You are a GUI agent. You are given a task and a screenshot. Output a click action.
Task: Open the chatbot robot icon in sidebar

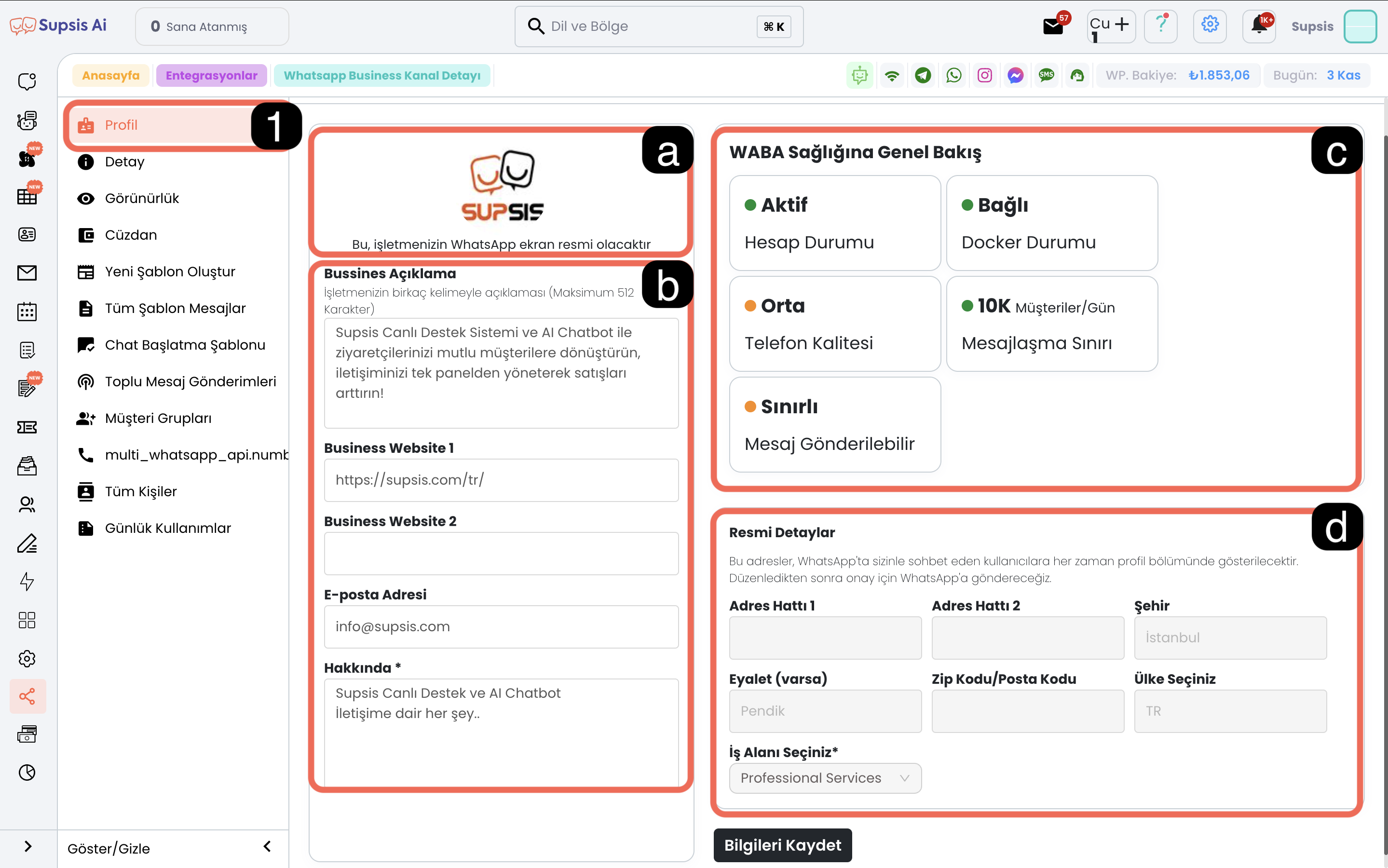click(x=27, y=120)
